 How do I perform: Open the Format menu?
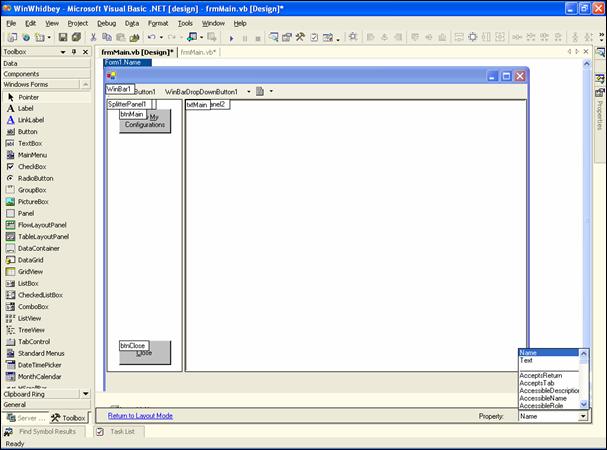coord(158,23)
